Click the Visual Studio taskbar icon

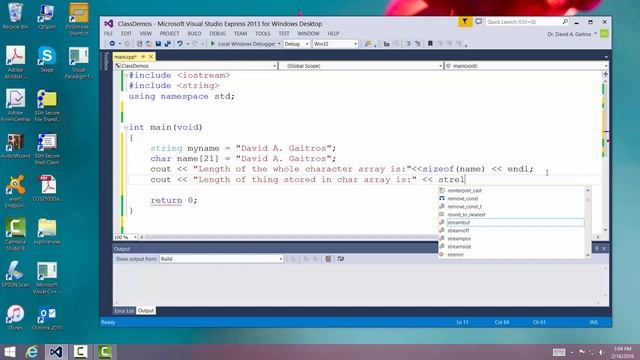56,351
